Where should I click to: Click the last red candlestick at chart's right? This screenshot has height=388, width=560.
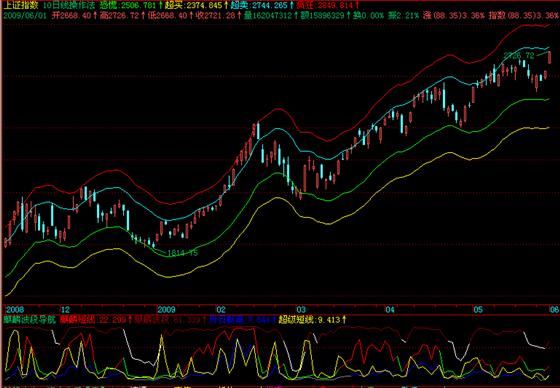pyautogui.click(x=549, y=58)
